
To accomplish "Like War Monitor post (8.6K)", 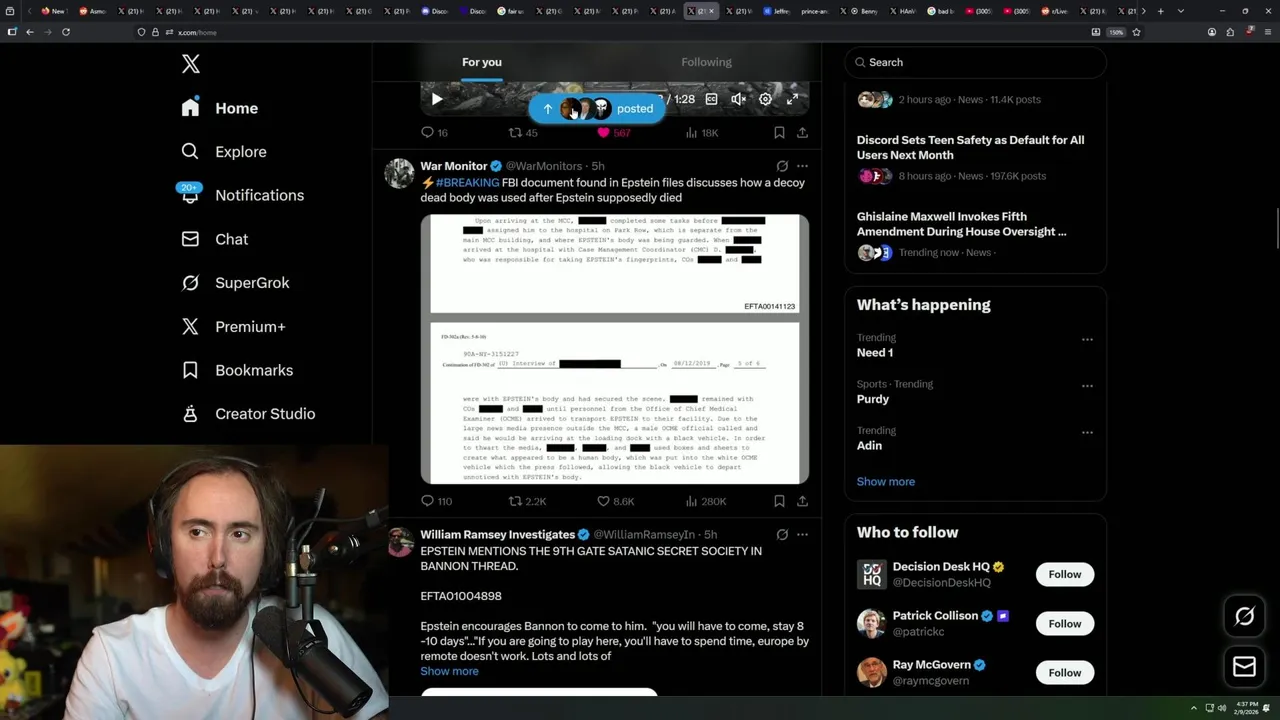I will point(615,501).
